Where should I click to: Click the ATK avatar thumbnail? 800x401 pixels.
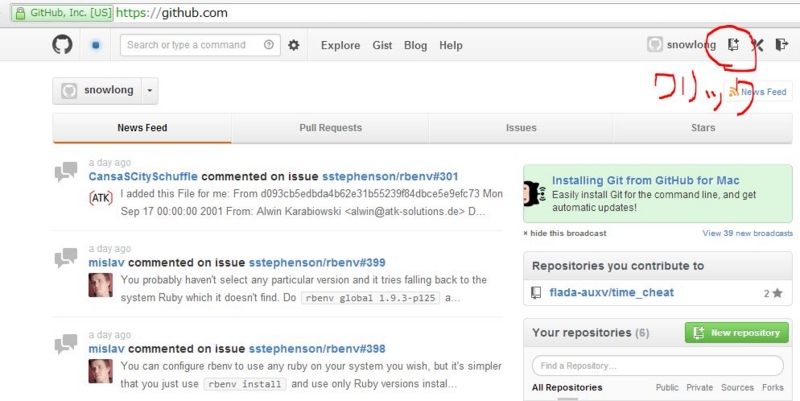point(101,198)
